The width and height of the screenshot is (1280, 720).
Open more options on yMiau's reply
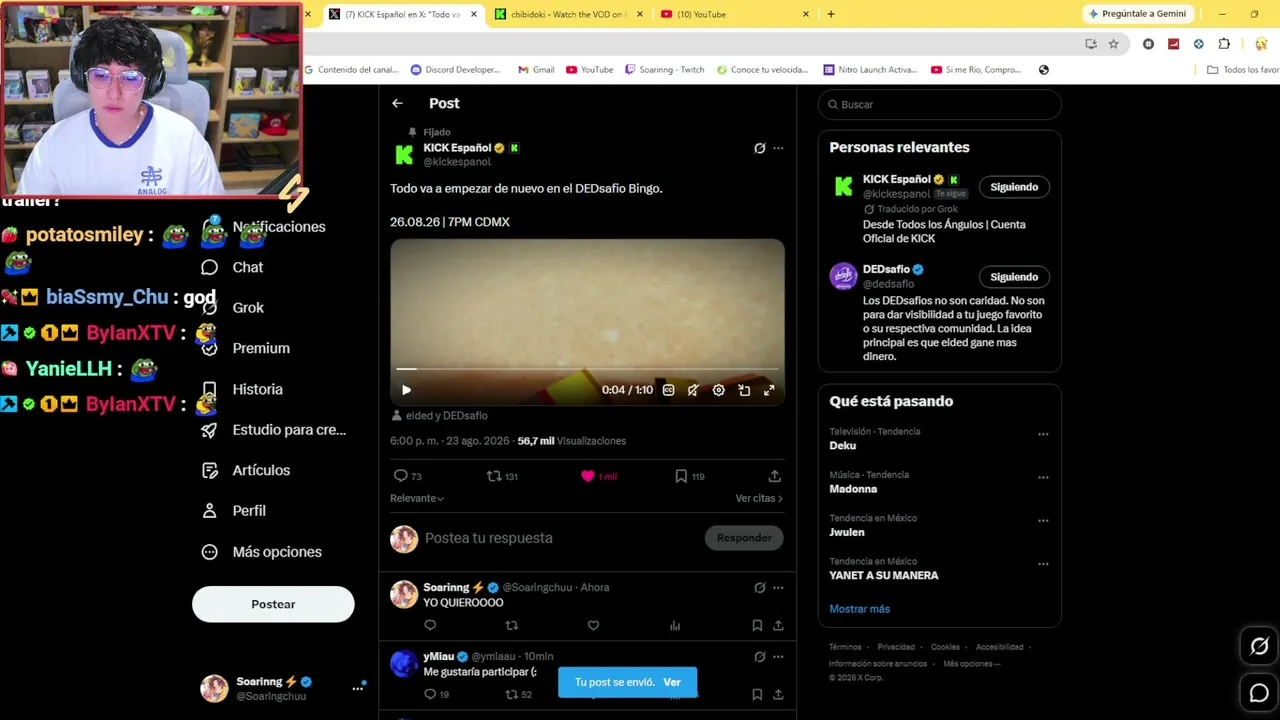778,657
